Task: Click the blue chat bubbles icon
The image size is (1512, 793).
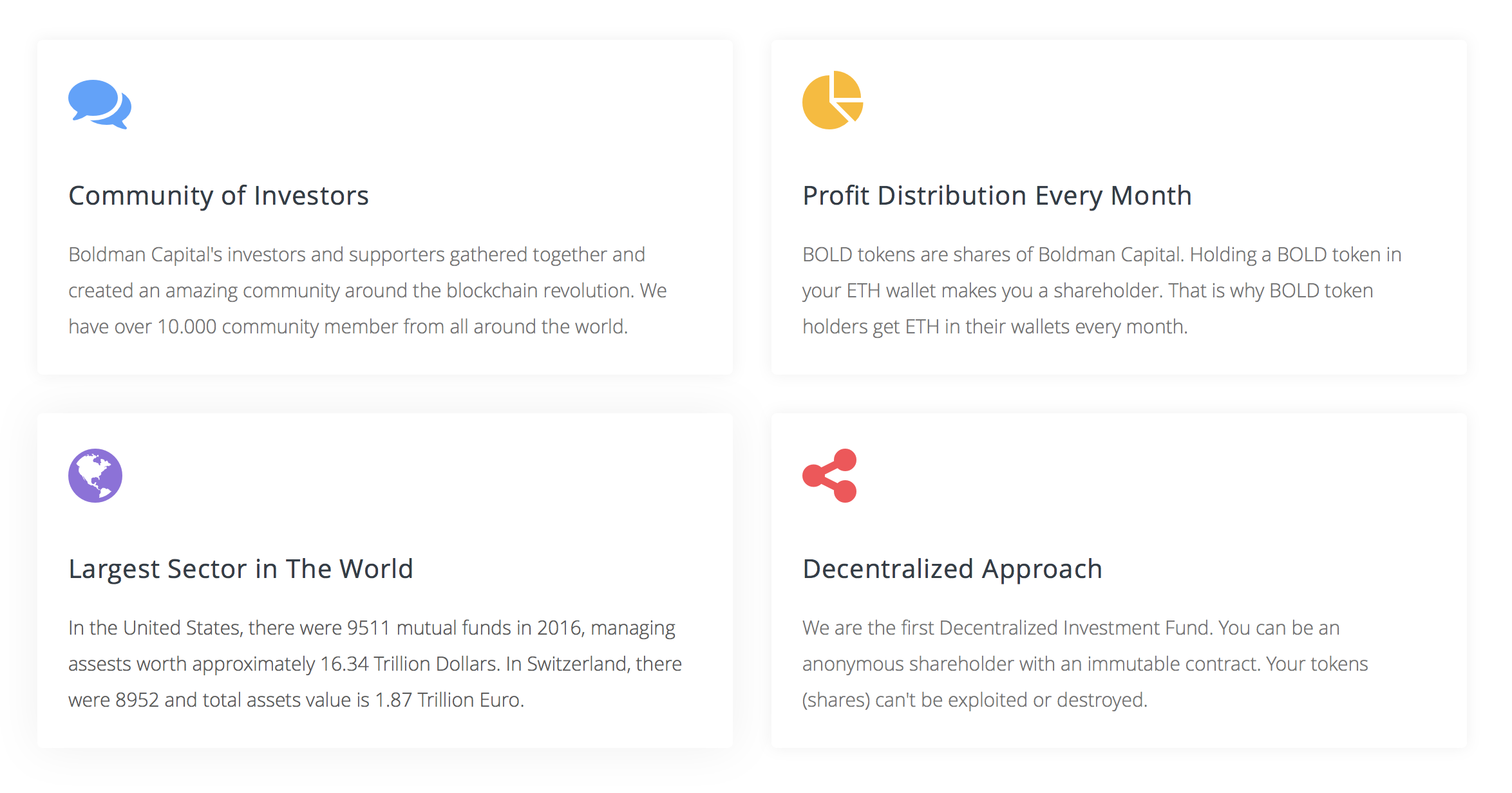Action: [x=100, y=104]
